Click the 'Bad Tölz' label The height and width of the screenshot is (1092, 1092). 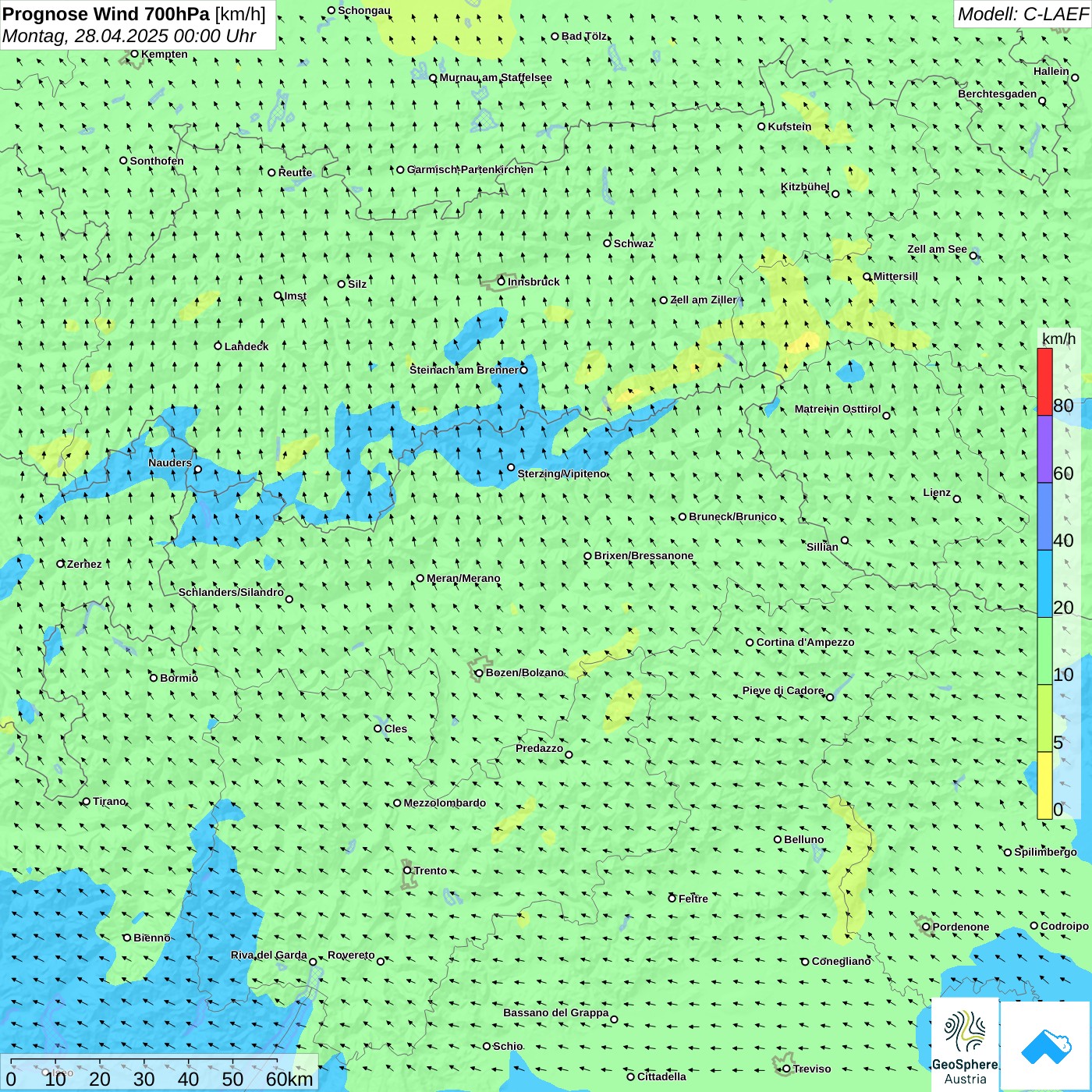coord(584,36)
